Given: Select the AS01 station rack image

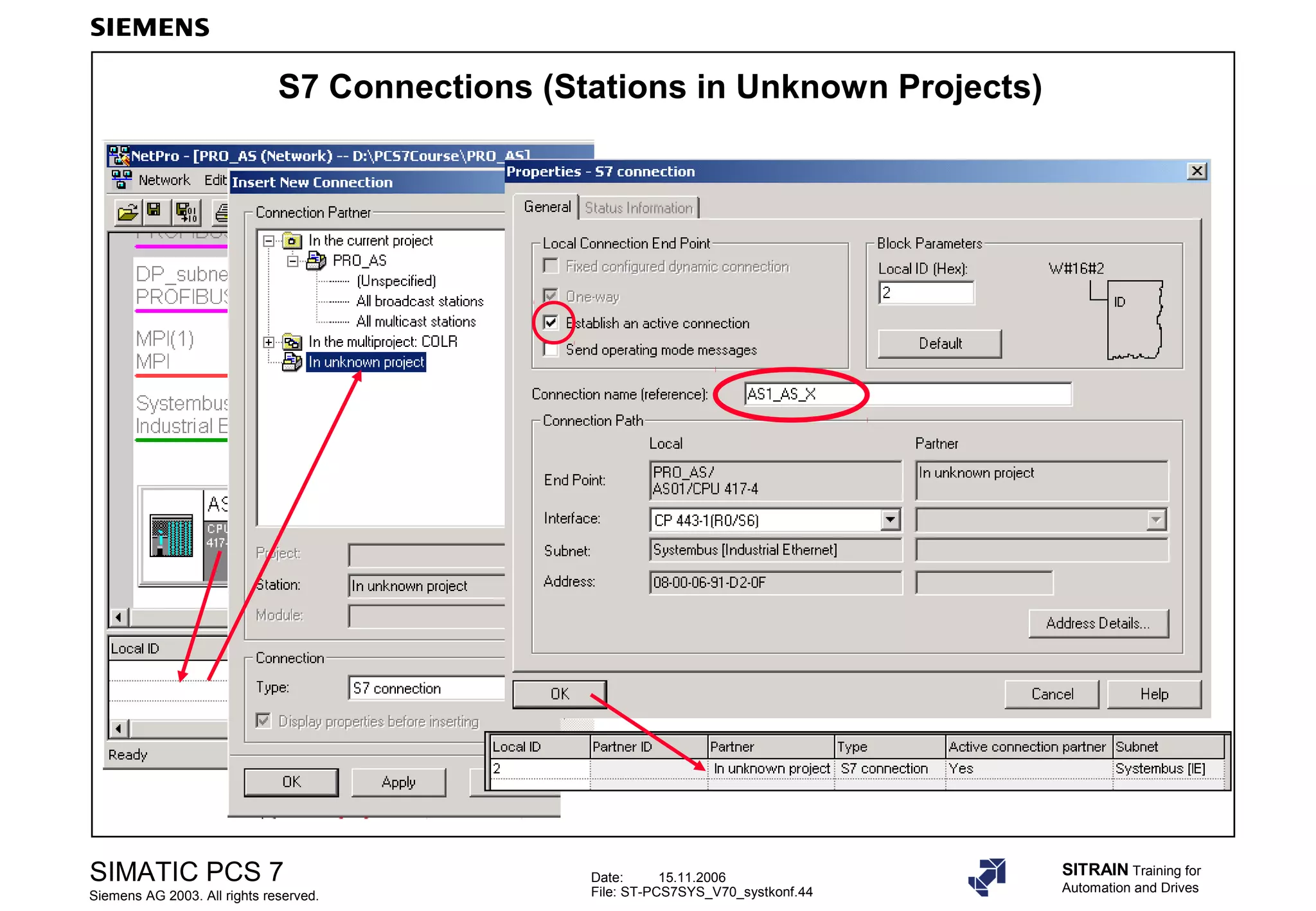Looking at the screenshot, I should pyautogui.click(x=171, y=535).
